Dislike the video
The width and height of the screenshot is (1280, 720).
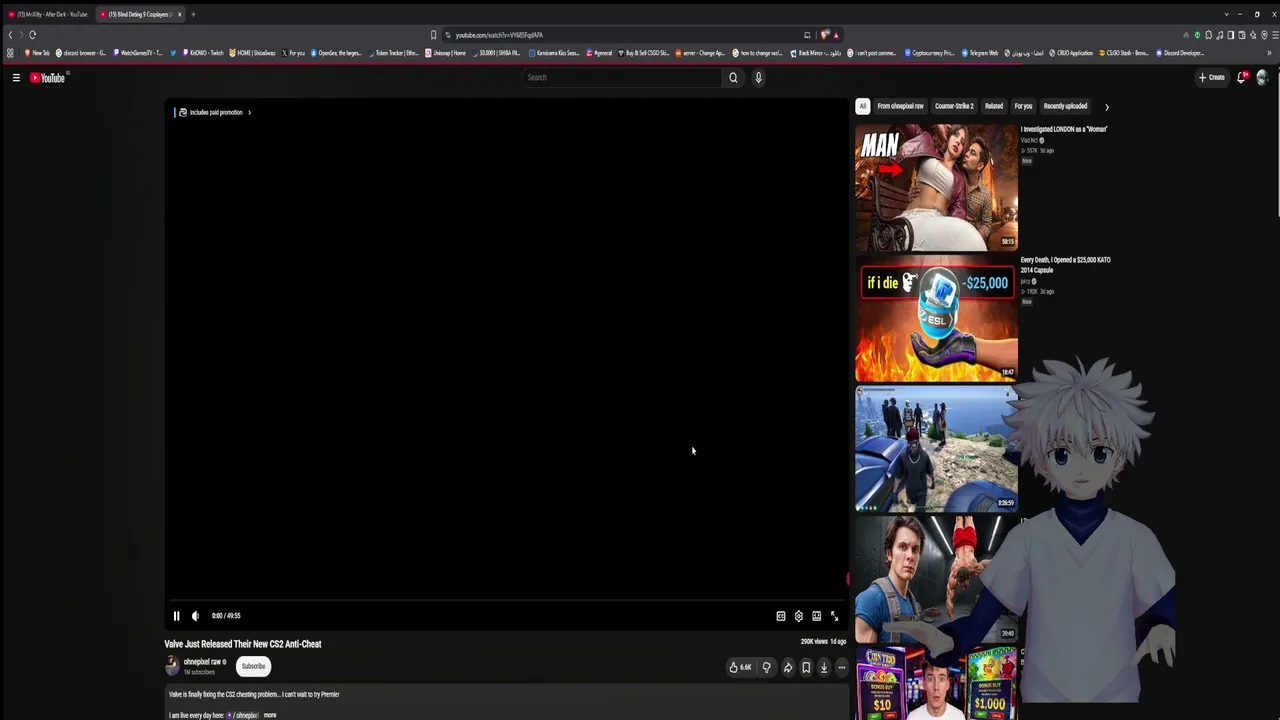[766, 667]
